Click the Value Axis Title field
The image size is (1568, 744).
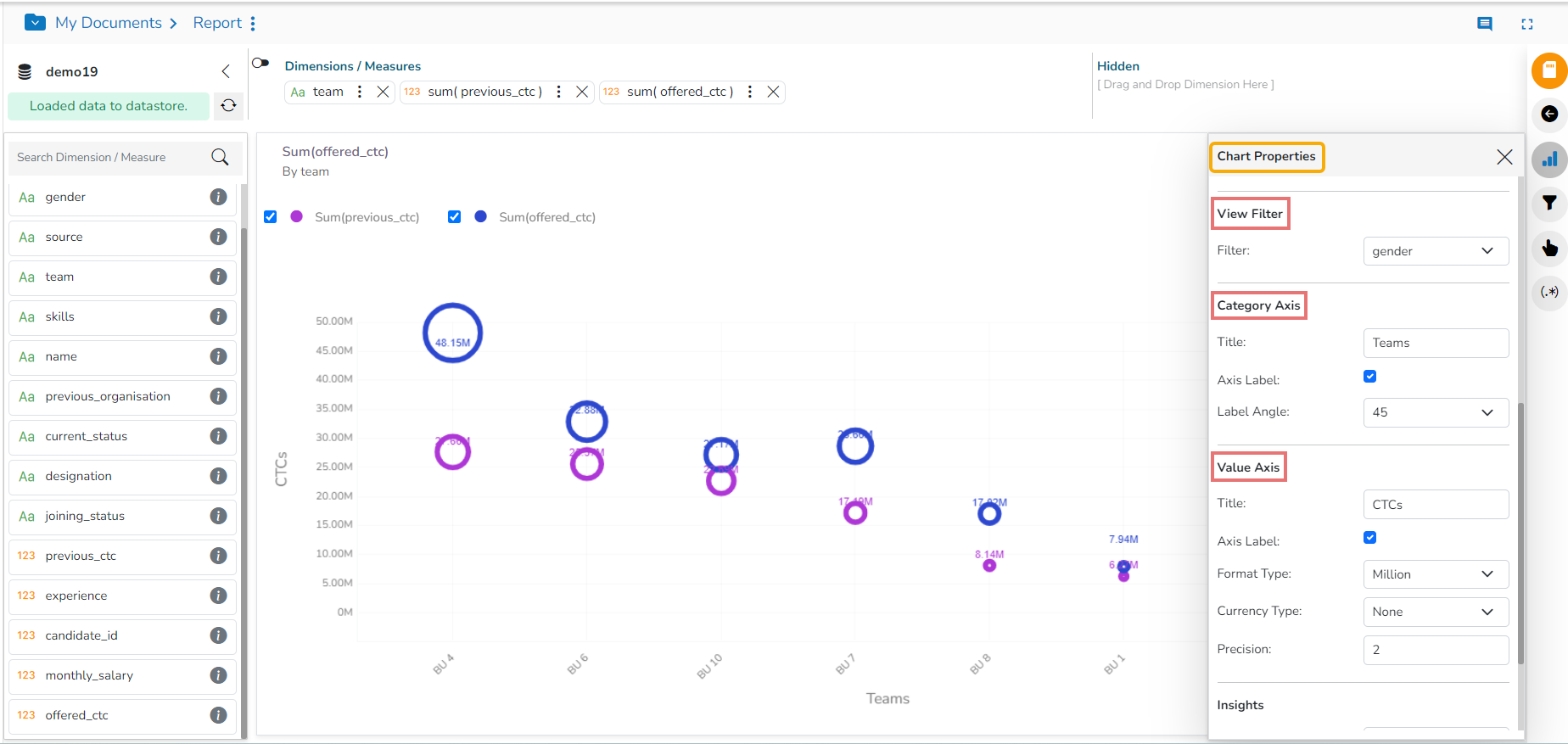[1436, 505]
